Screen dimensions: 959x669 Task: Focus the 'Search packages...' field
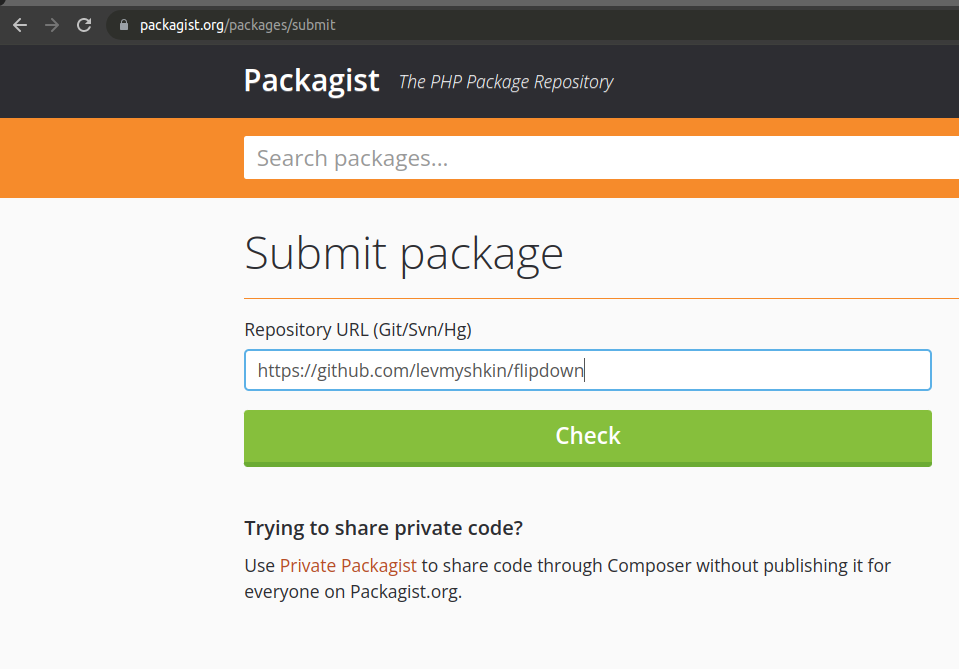click(x=600, y=157)
